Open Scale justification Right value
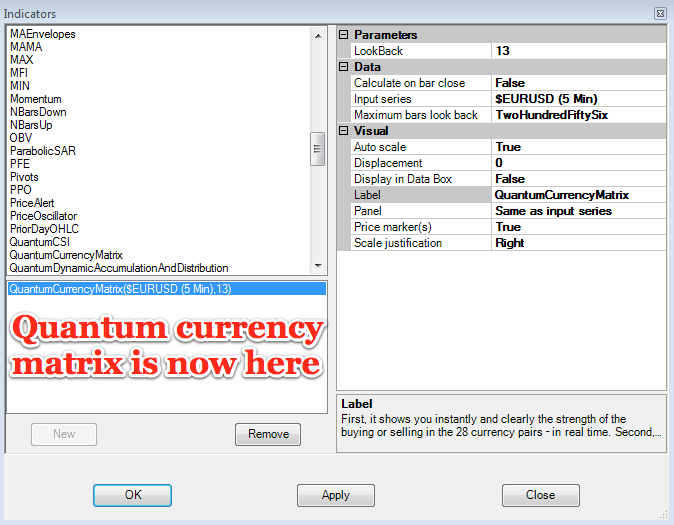 click(579, 243)
